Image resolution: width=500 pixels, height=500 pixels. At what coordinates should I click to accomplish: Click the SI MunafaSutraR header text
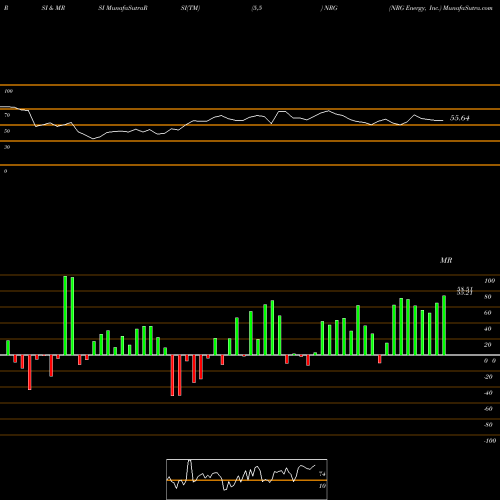click(123, 8)
